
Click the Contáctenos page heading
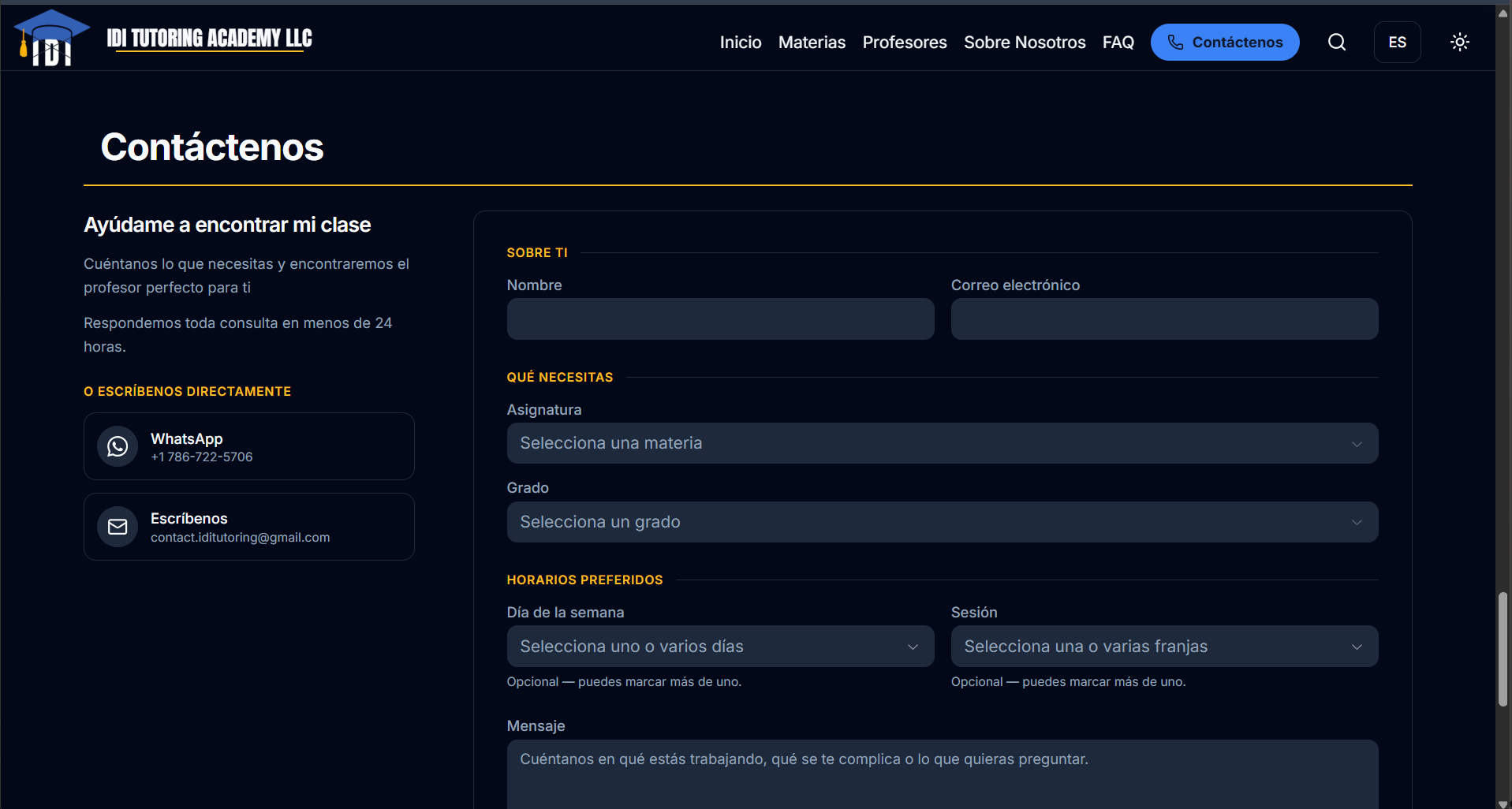[212, 147]
